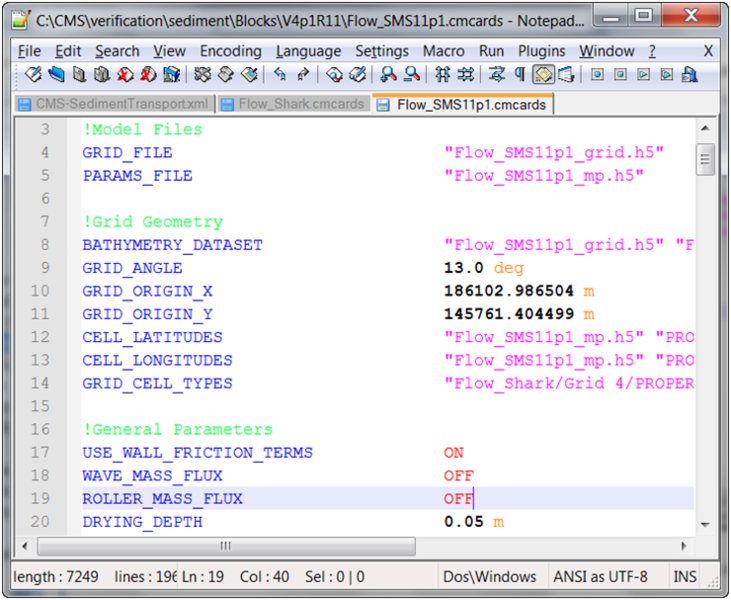Click the Copy toolbar icon
This screenshot has width=731, height=600.
226,74
